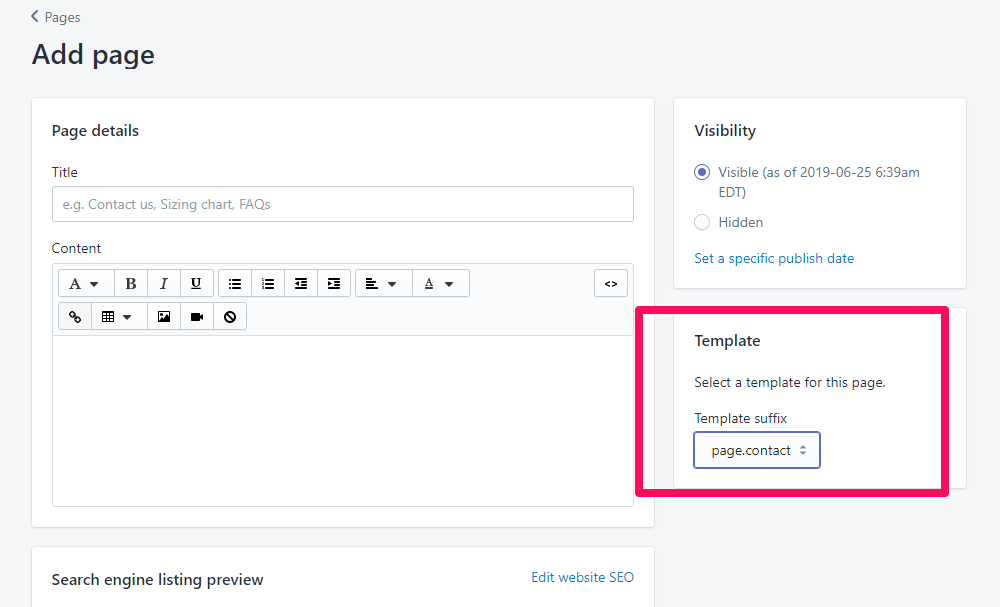This screenshot has height=607, width=1000.
Task: Select the Hidden radio button
Action: (702, 222)
